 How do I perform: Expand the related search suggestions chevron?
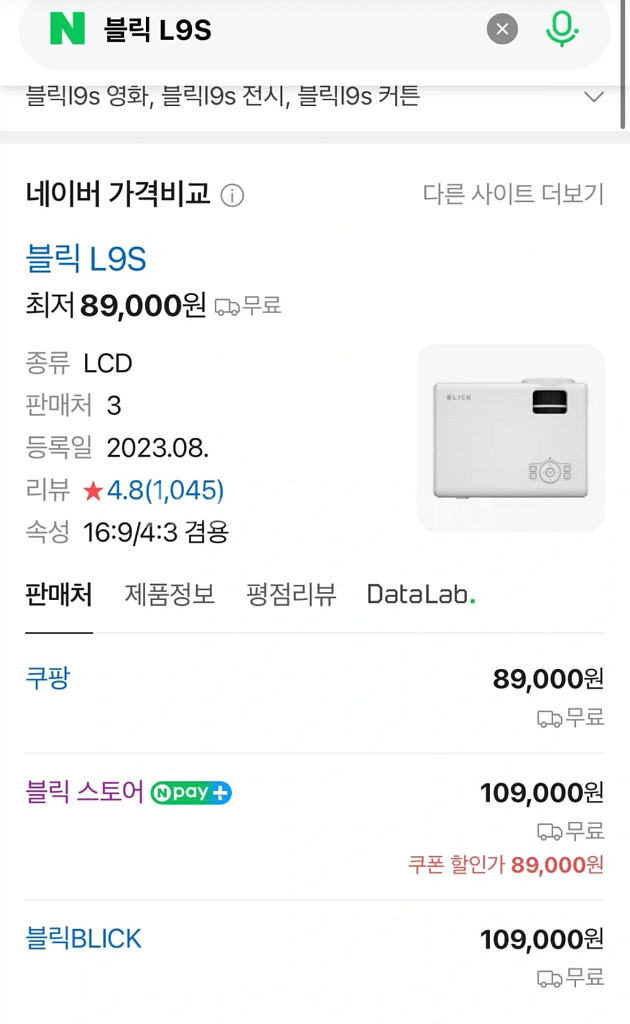click(x=594, y=97)
